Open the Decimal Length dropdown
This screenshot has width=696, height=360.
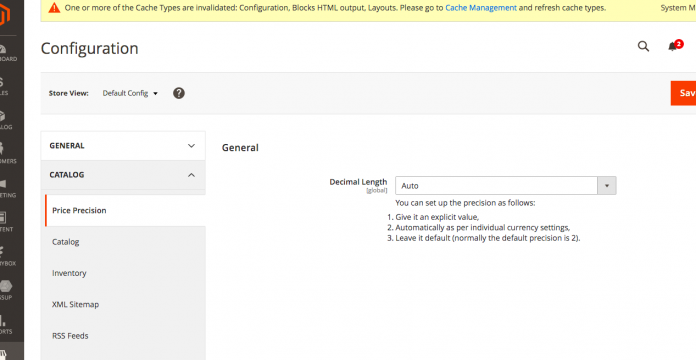point(506,186)
